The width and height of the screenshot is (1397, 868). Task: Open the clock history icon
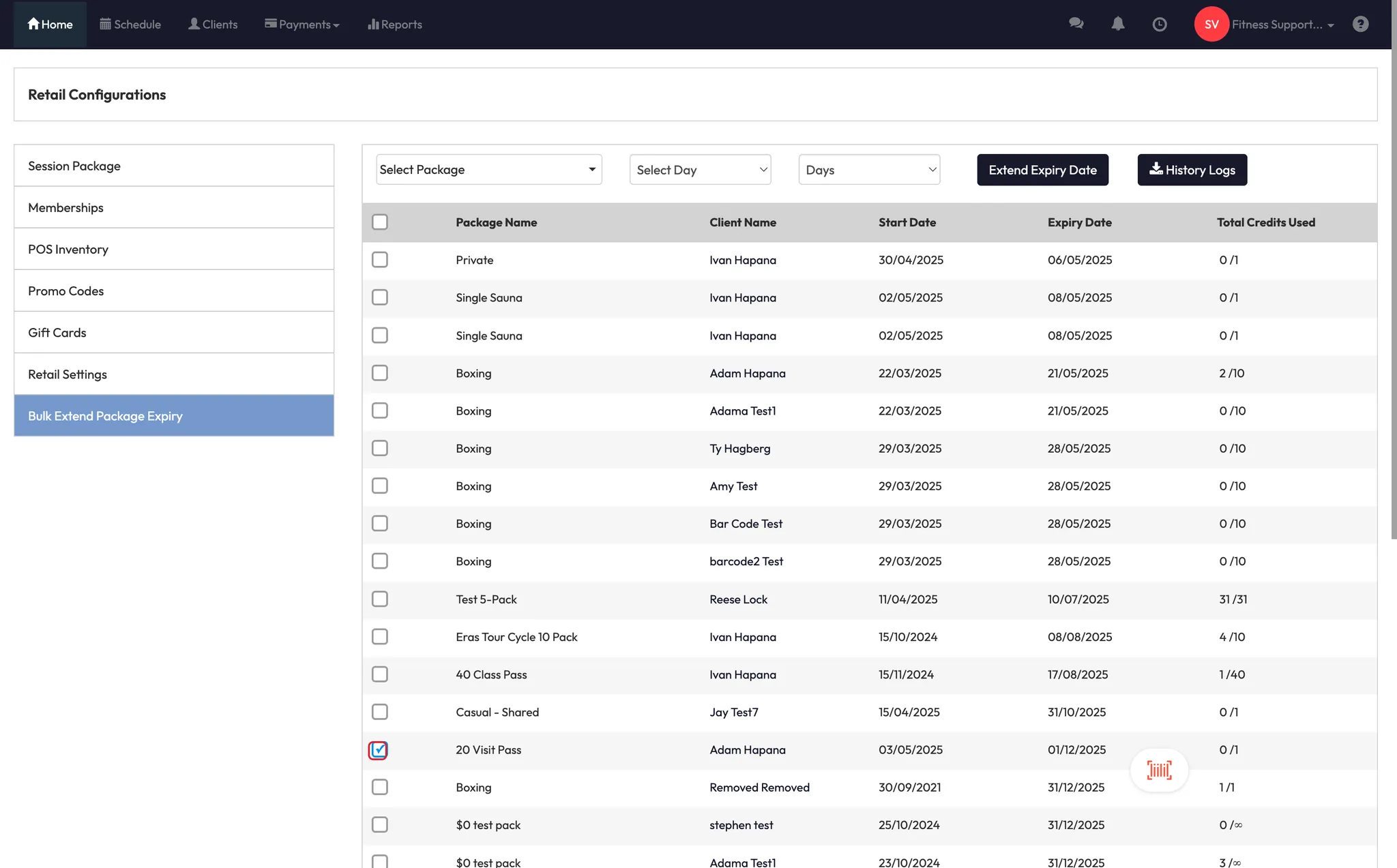click(x=1160, y=24)
